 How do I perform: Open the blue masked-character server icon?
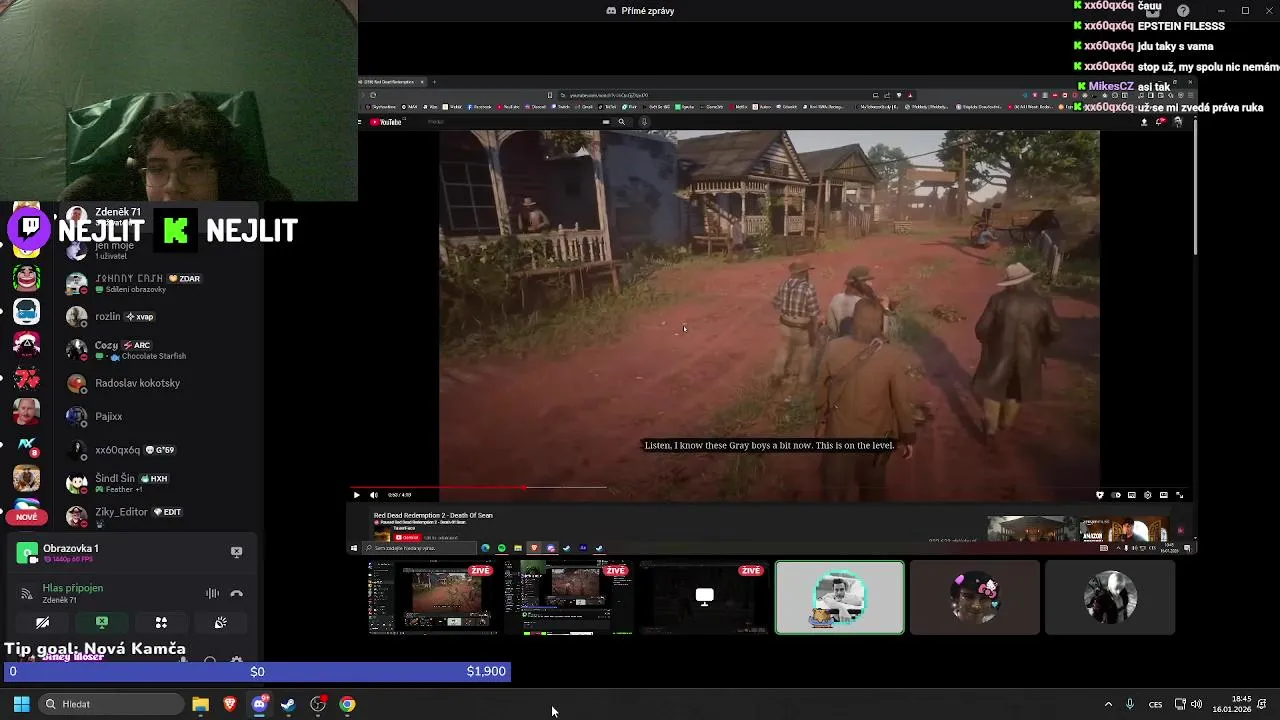click(x=27, y=311)
